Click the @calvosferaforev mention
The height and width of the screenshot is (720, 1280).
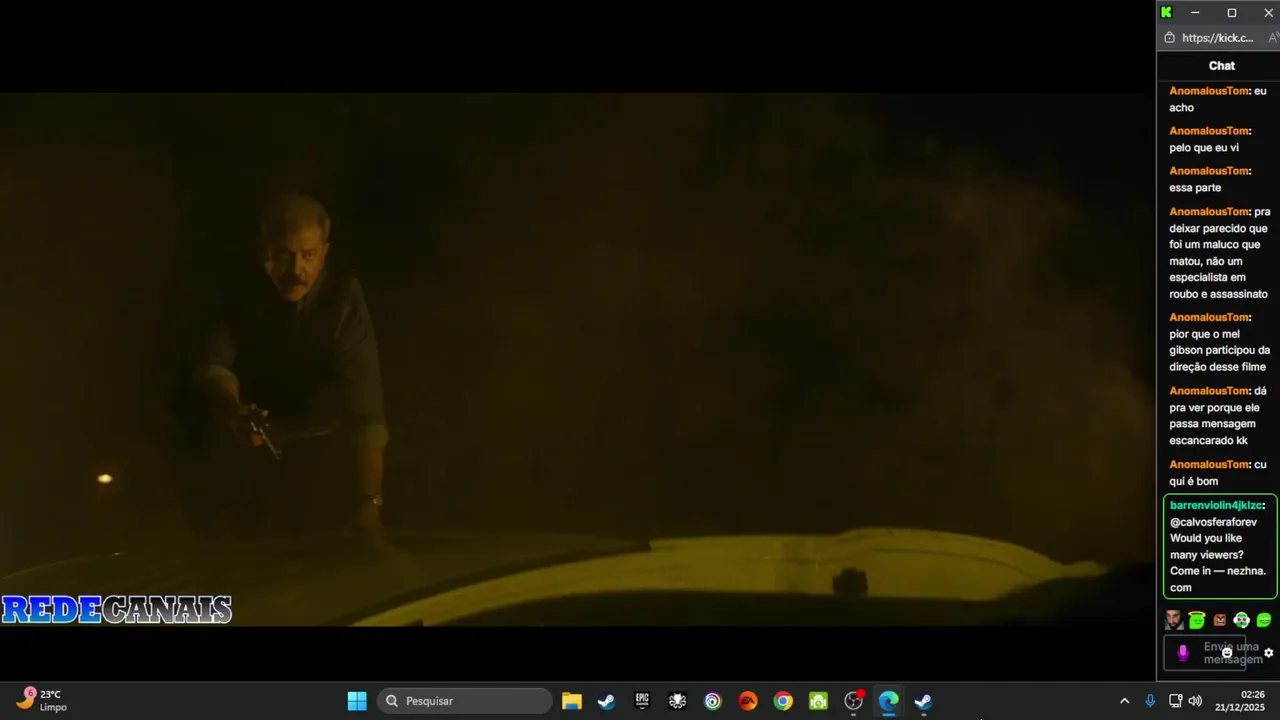click(x=1213, y=522)
